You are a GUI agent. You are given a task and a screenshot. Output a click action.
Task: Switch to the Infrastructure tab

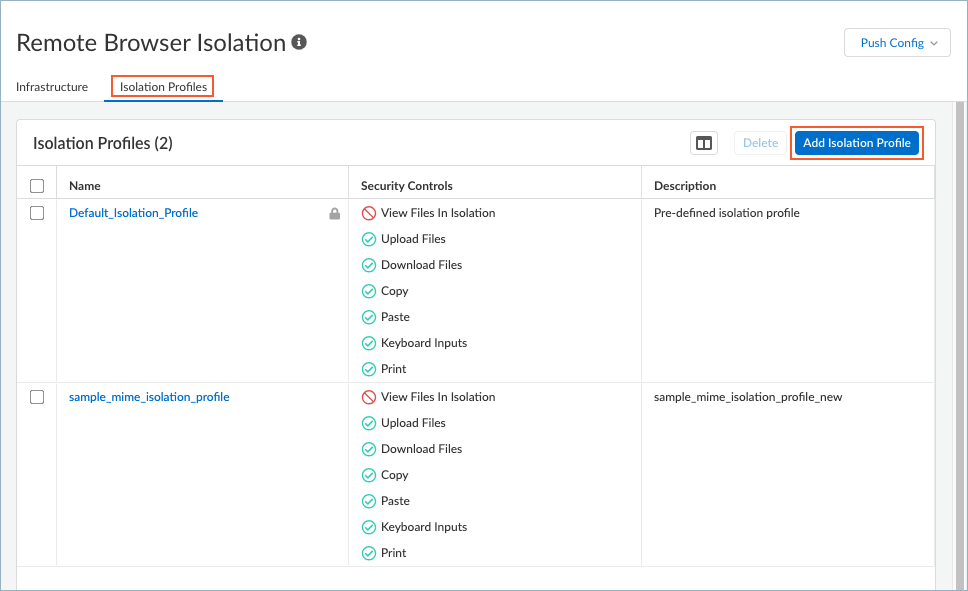click(x=52, y=87)
